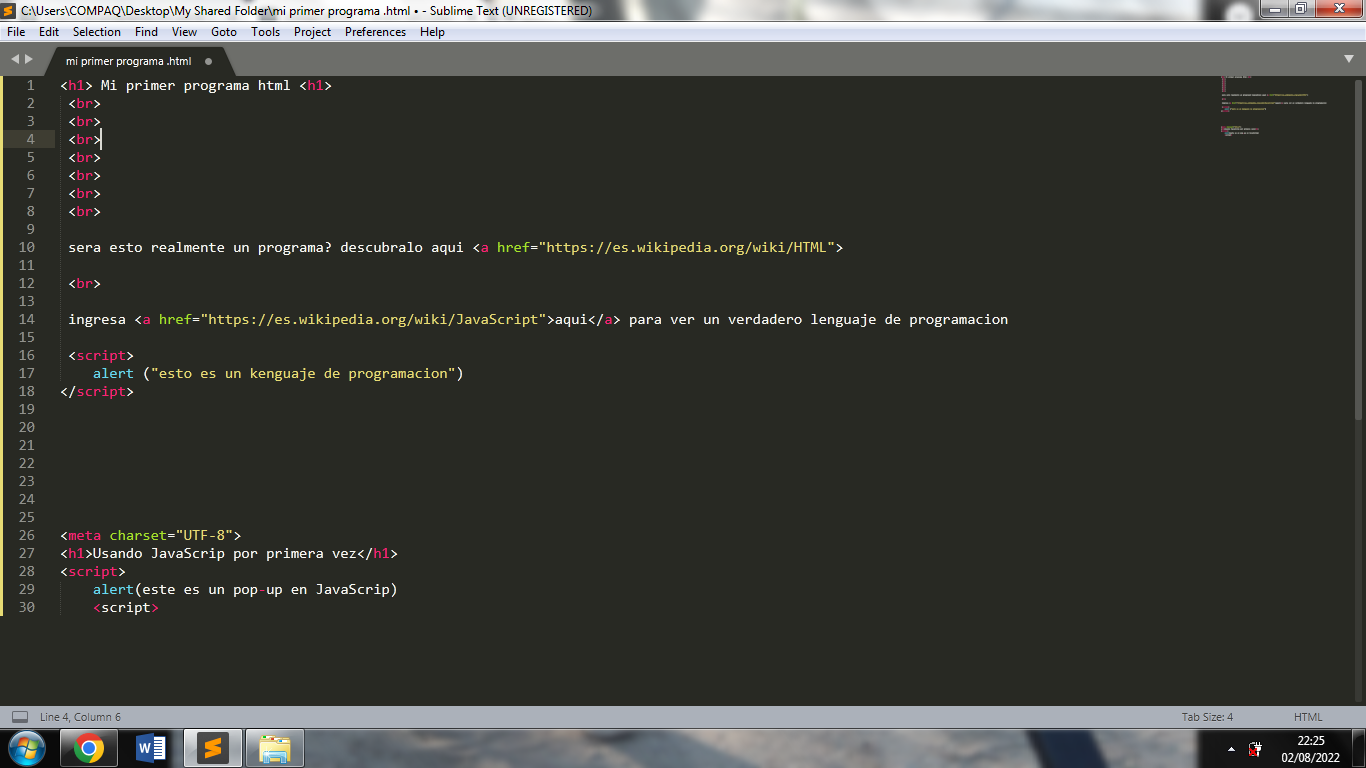Click the Sublime Text icon in title bar
The image size is (1366, 768).
[x=9, y=10]
